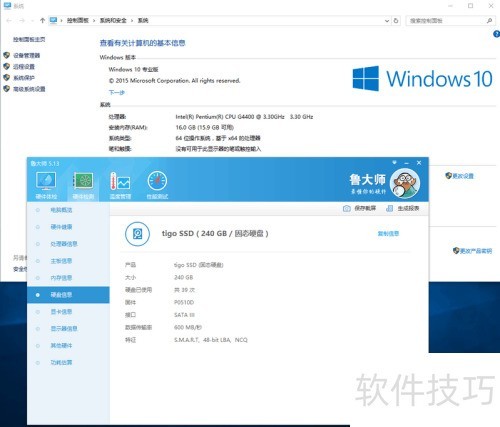Click 系统和安全 breadcrumb segment

pos(113,21)
